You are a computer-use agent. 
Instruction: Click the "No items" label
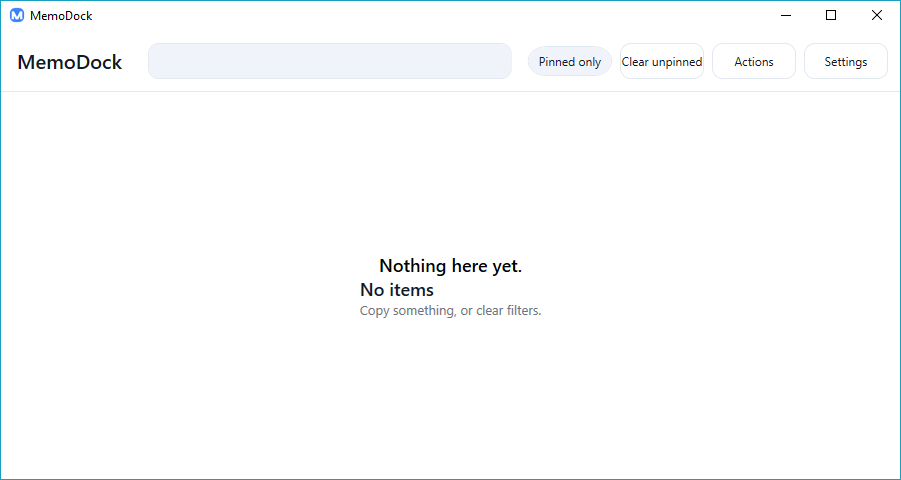pos(397,290)
